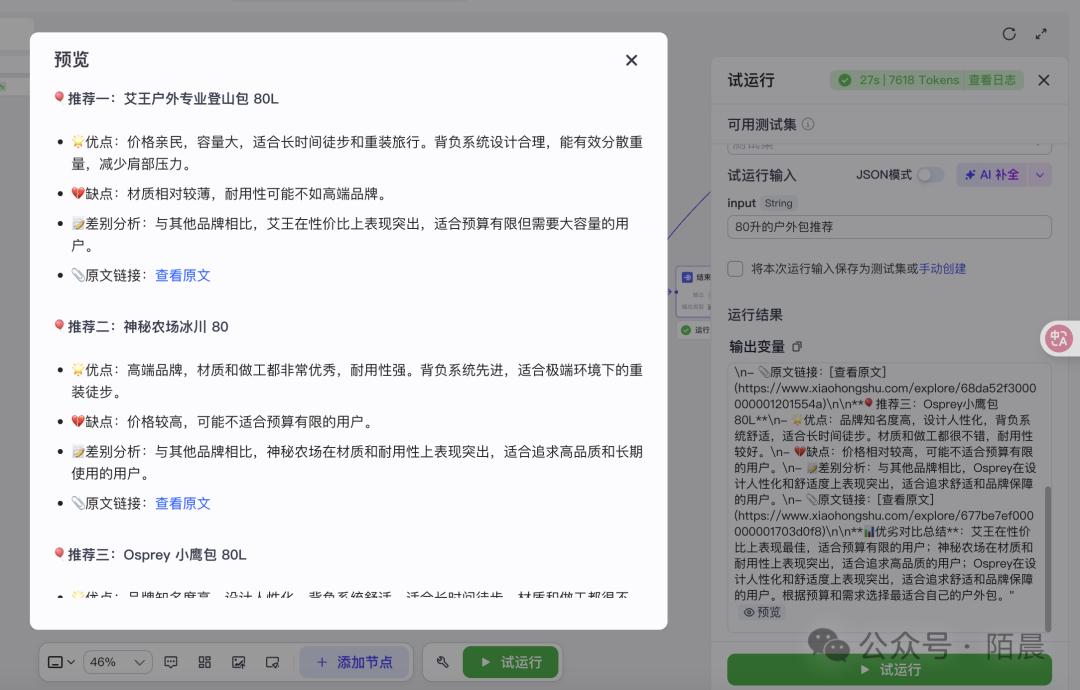Click the wrench settings icon next to 试运行
The height and width of the screenshot is (690, 1080).
(x=441, y=661)
